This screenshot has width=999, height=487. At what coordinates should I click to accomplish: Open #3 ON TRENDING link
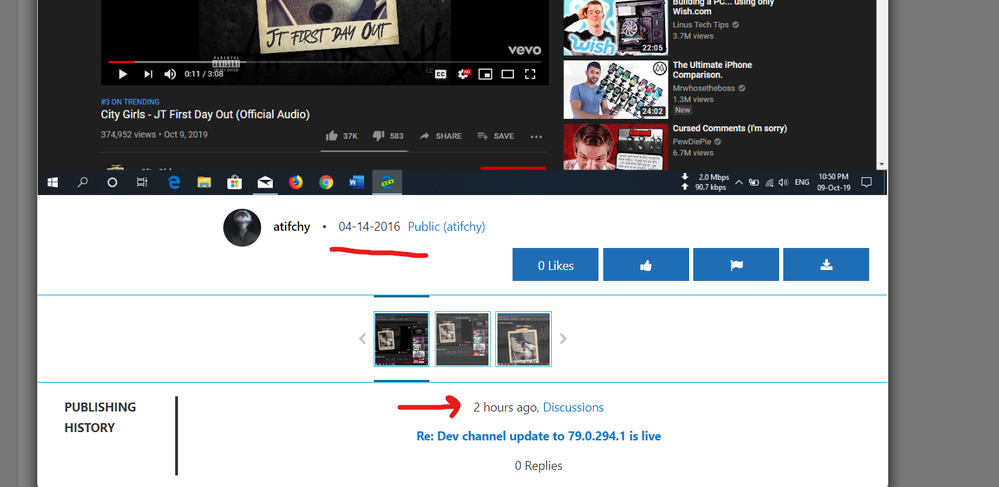tap(130, 102)
